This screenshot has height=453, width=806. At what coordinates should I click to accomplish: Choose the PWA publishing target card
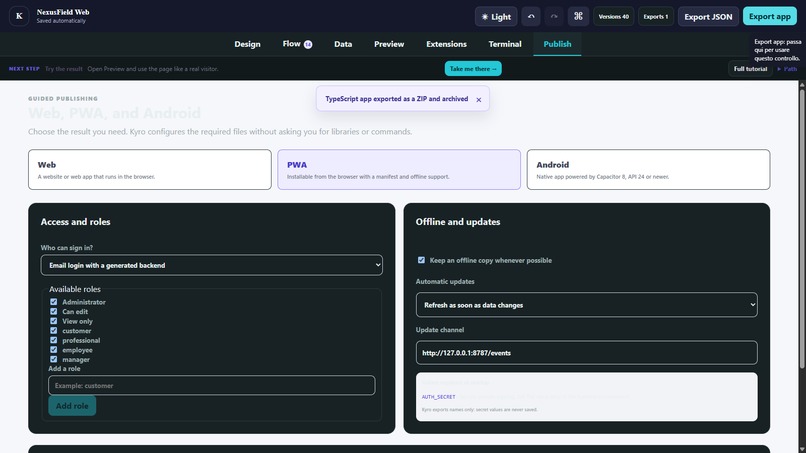click(x=399, y=170)
